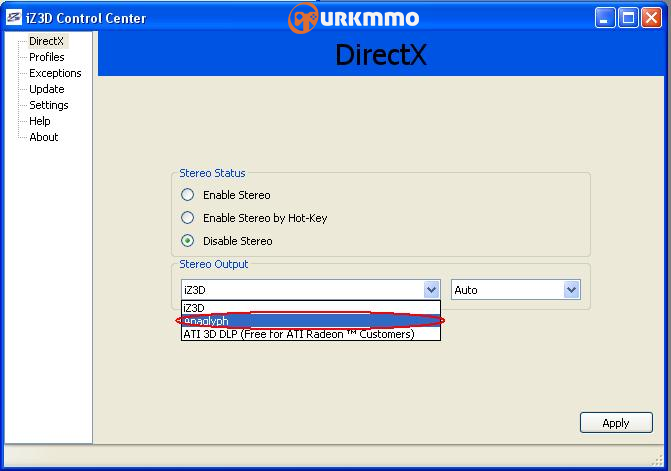Click the window resize grip

click(657, 460)
